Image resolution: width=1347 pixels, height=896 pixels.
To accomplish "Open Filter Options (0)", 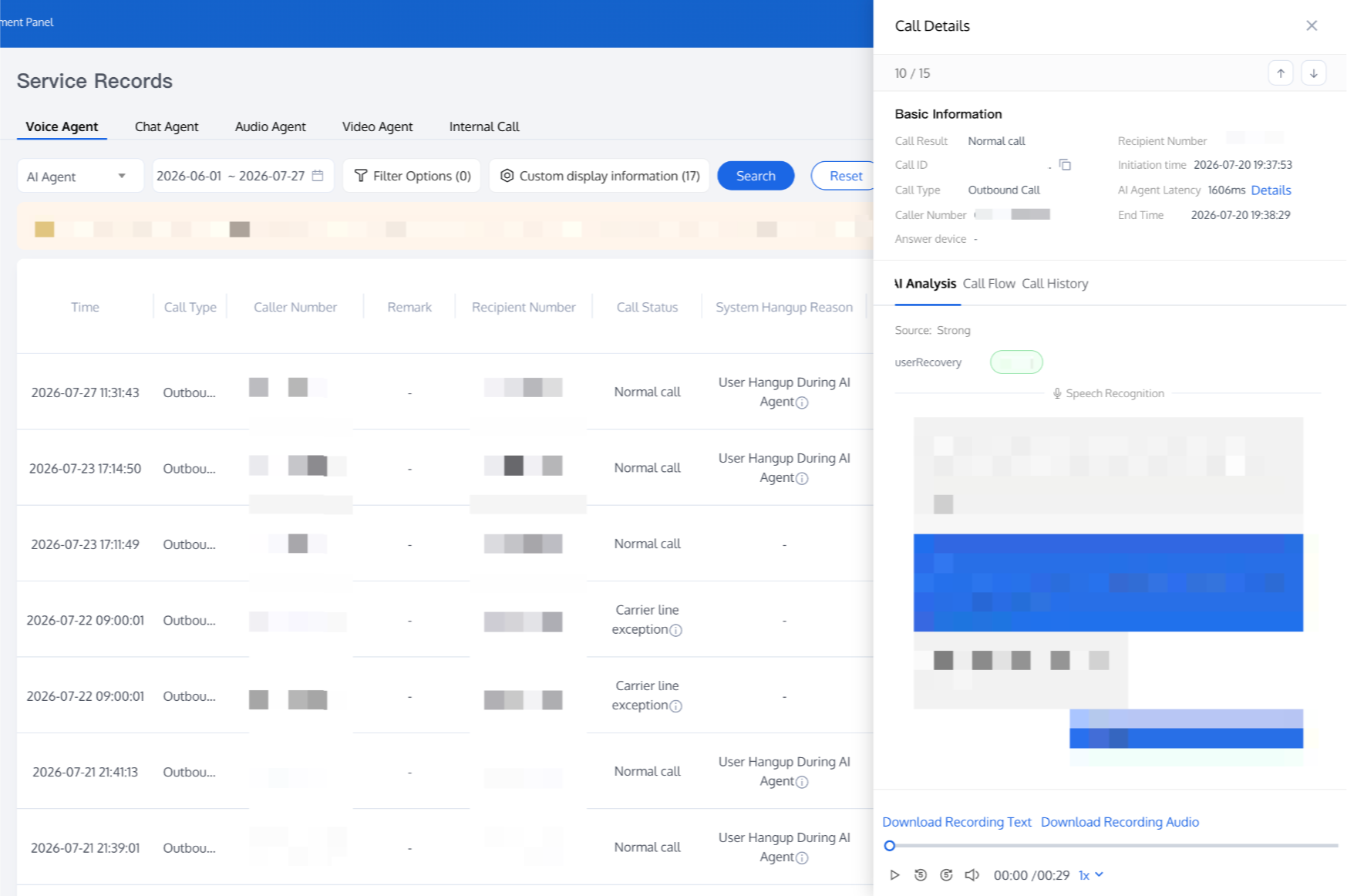I will [412, 176].
